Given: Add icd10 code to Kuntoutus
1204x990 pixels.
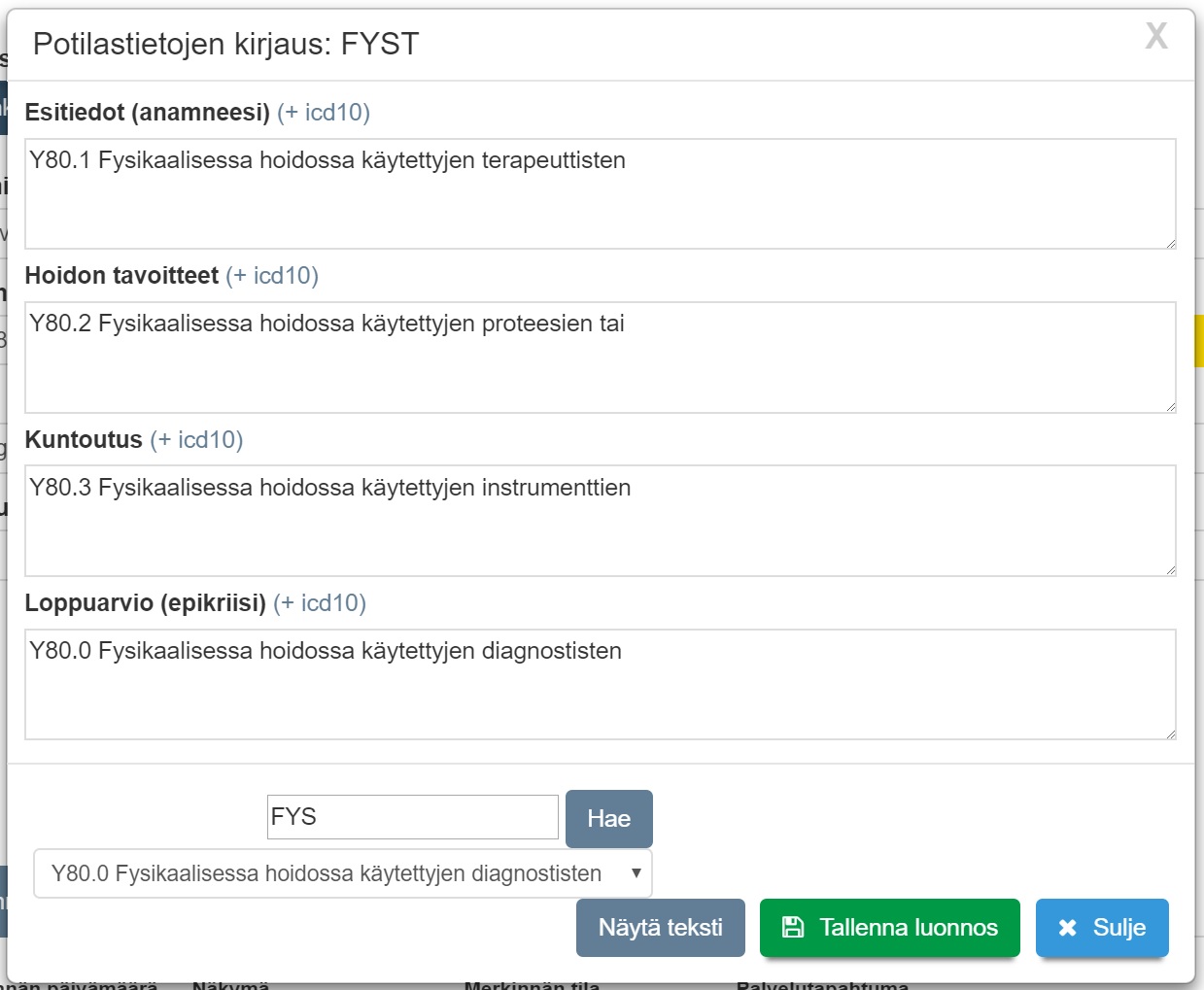Looking at the screenshot, I should [x=196, y=440].
